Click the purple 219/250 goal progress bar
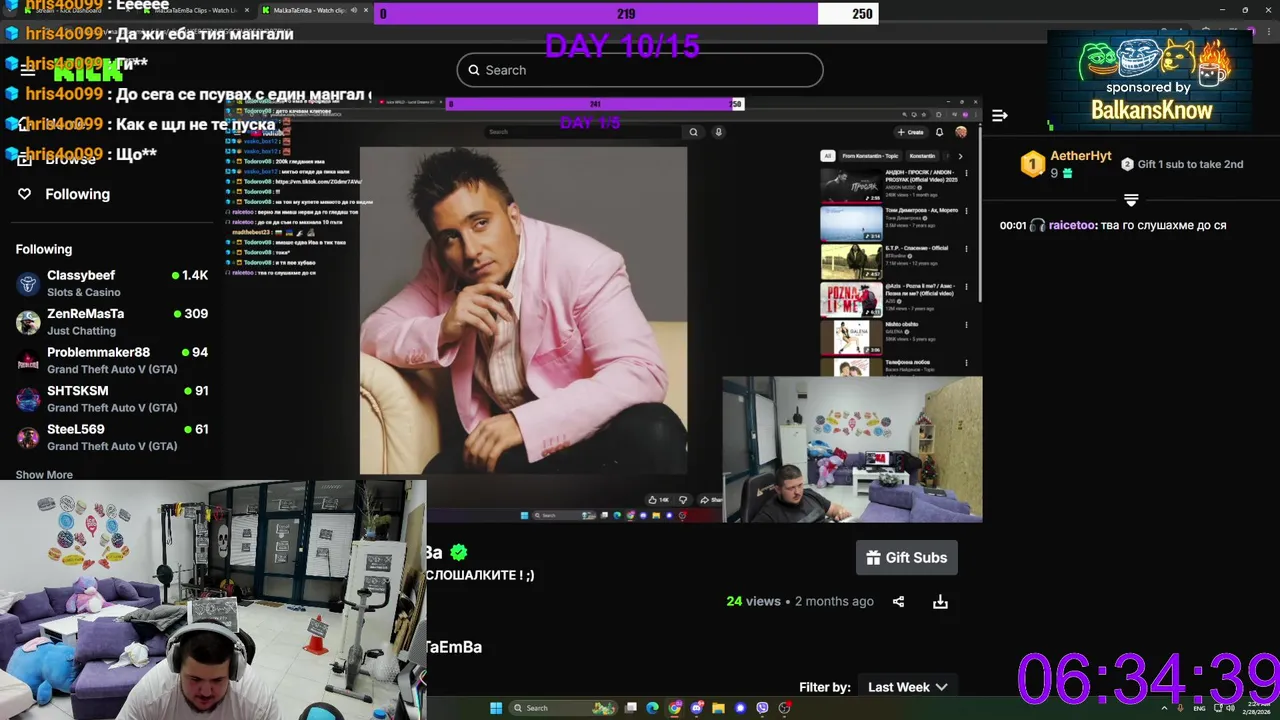This screenshot has height=720, width=1280. coord(626,14)
